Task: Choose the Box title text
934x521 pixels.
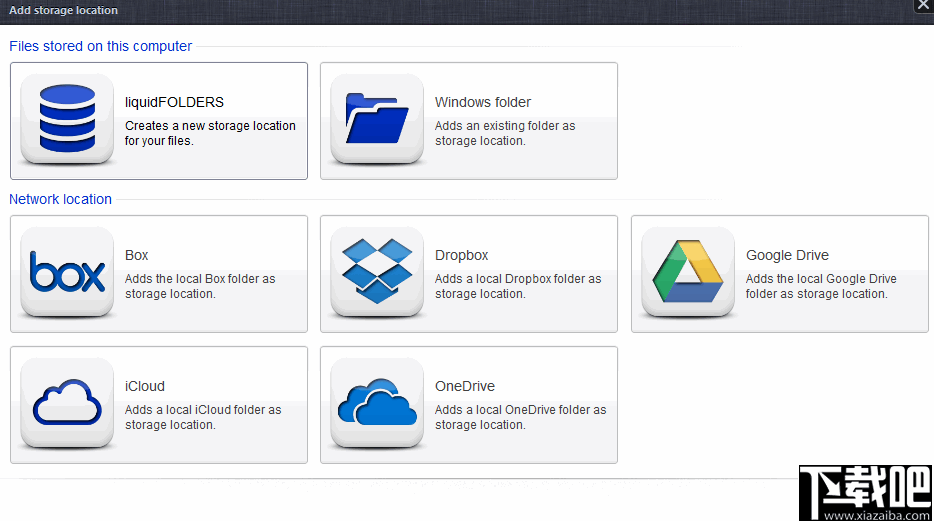Action: point(136,255)
